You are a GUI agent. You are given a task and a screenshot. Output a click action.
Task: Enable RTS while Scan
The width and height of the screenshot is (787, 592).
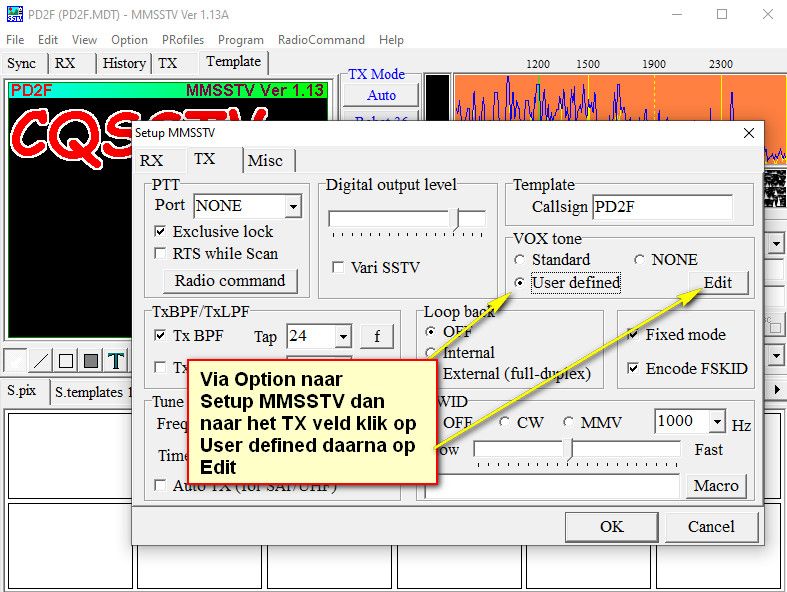click(x=160, y=254)
